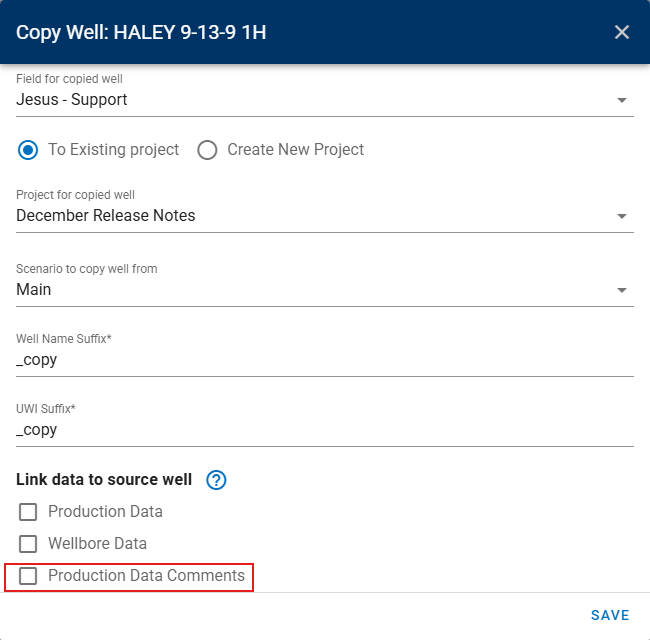Click the Wellbore Data label text
The width and height of the screenshot is (650, 640).
pos(97,544)
